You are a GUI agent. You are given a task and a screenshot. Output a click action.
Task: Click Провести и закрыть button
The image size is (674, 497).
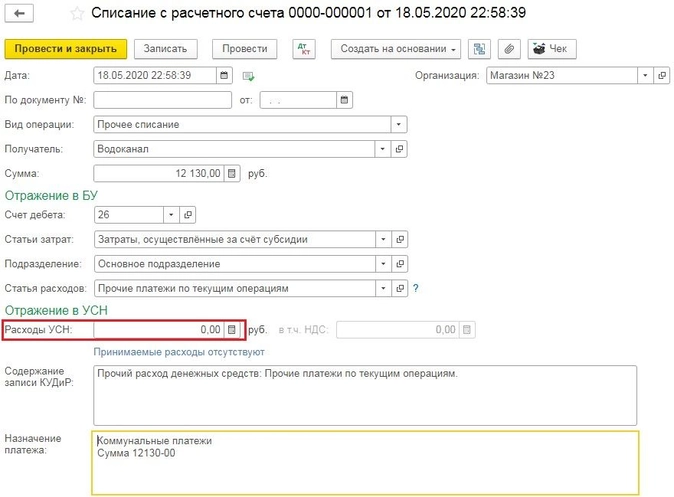click(x=66, y=49)
